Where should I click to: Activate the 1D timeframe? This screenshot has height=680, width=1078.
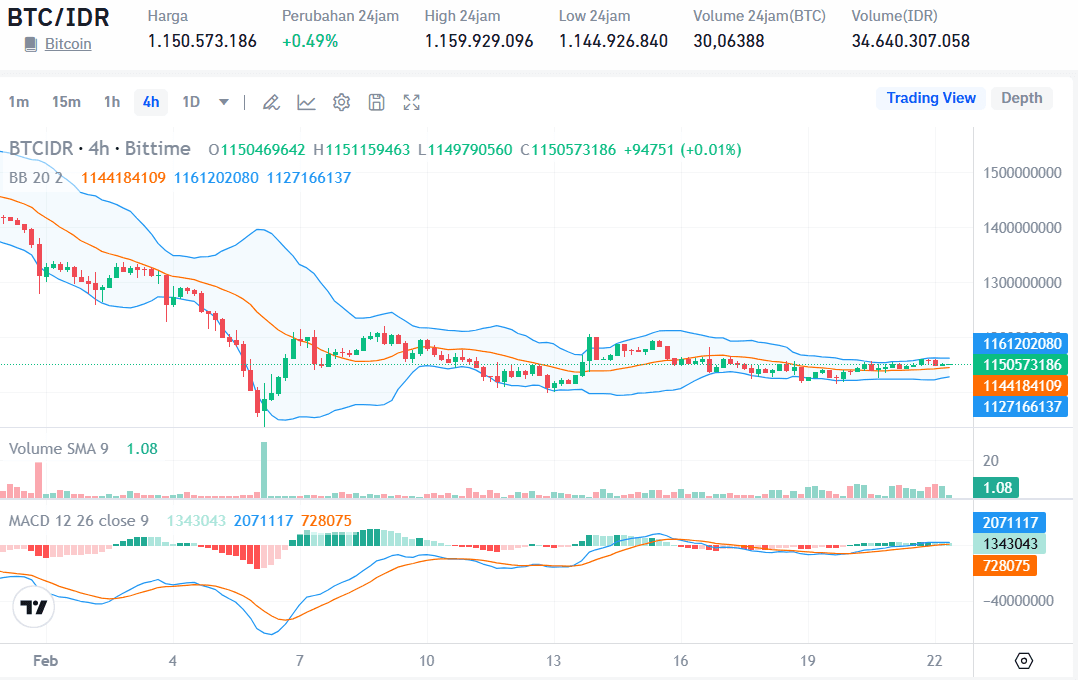pos(191,101)
